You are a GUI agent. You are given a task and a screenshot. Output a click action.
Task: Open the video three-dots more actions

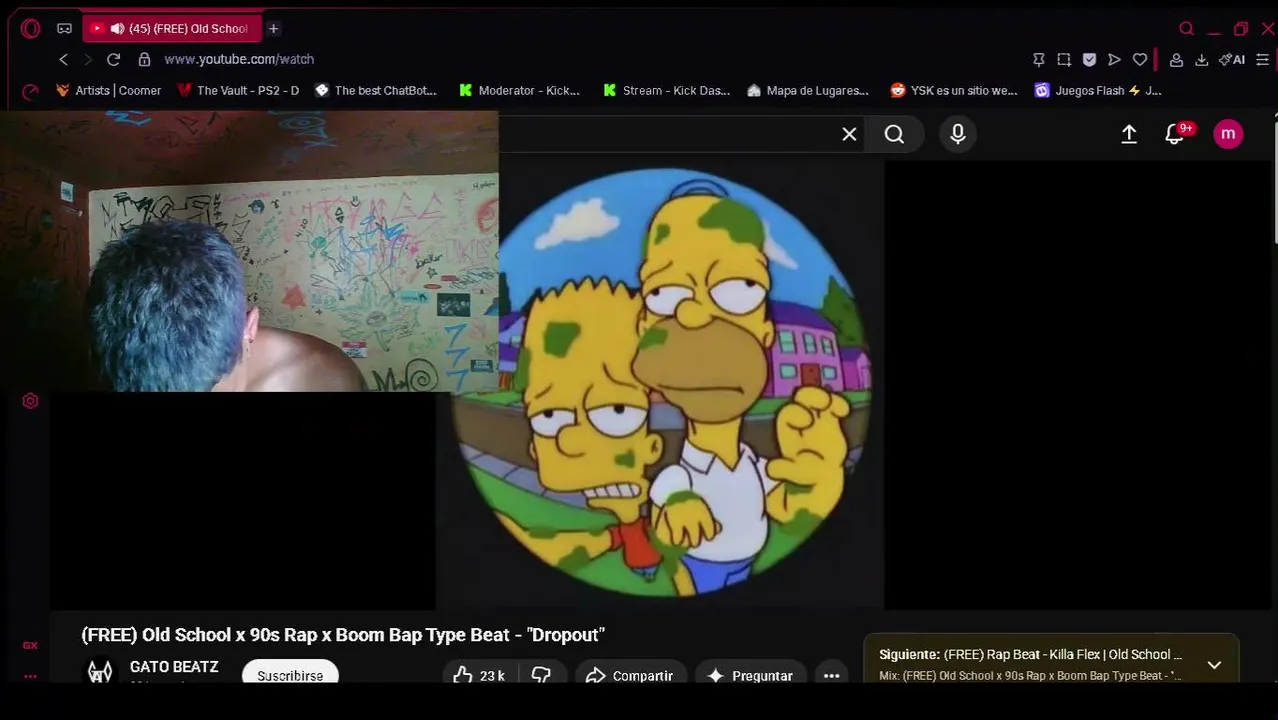[831, 675]
